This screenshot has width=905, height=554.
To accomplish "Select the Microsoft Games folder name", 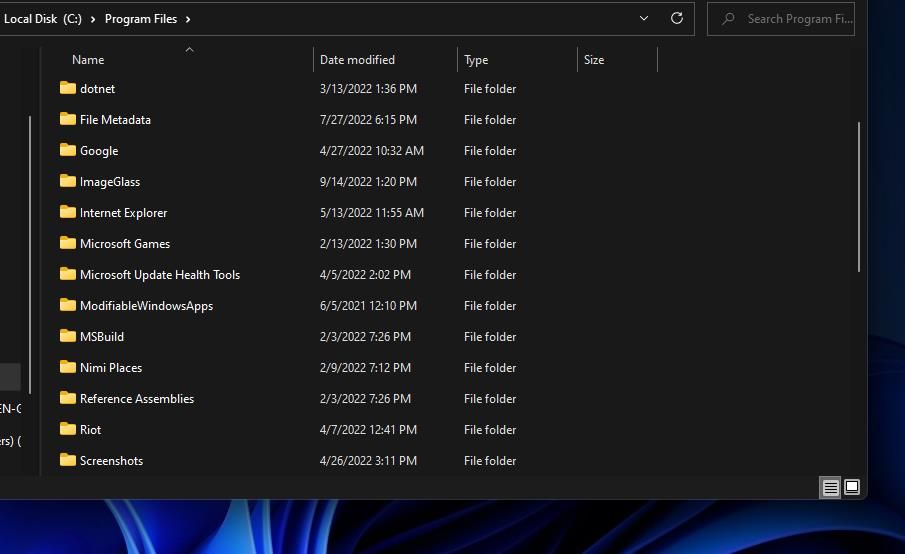I will click(x=125, y=244).
